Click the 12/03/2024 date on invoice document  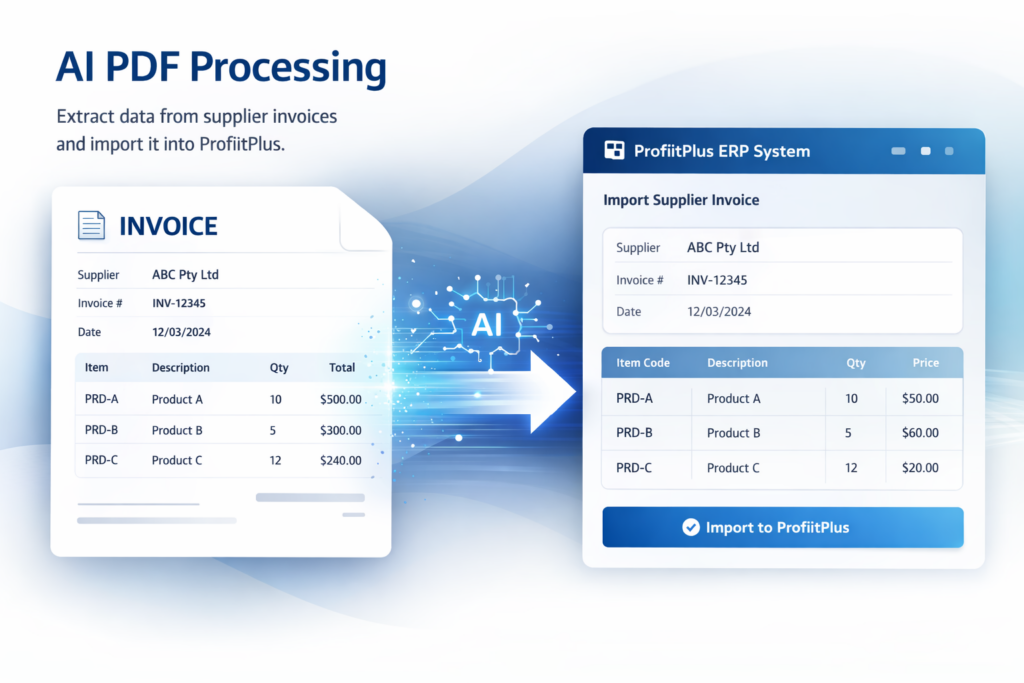coord(181,332)
